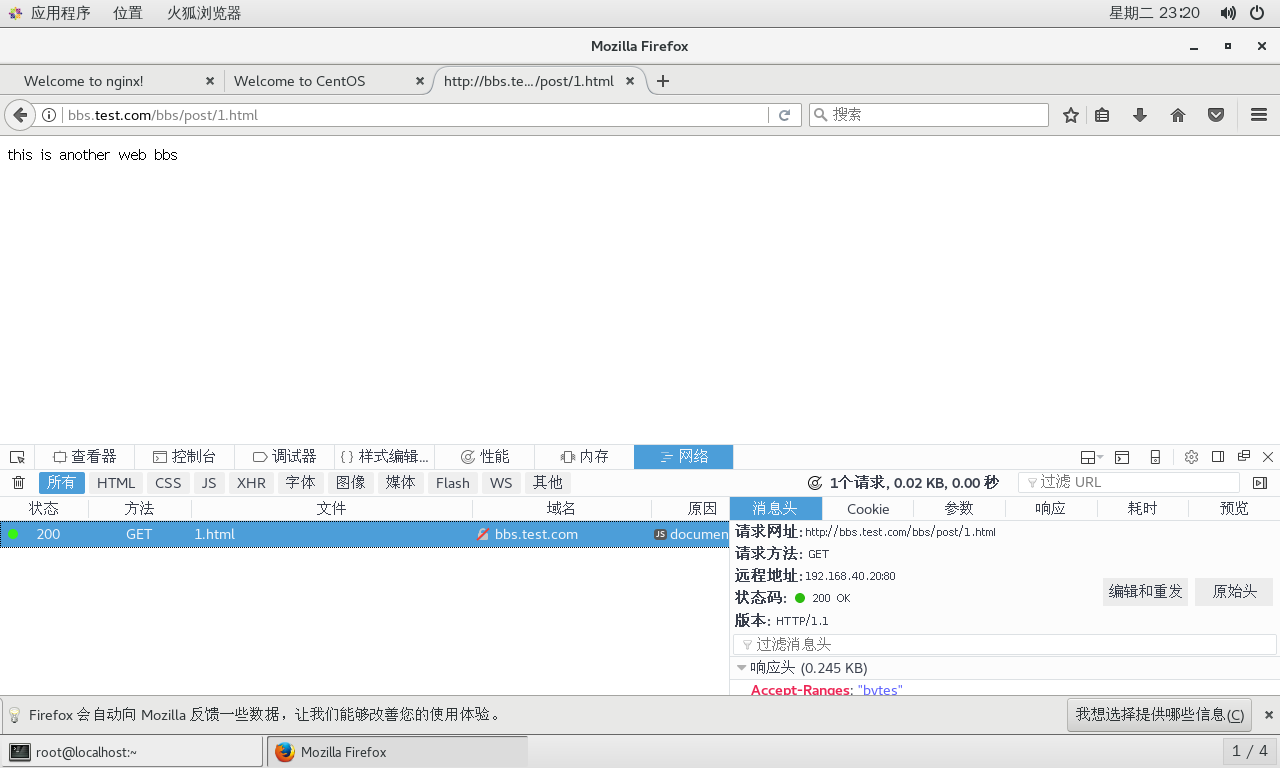This screenshot has height=768, width=1280.
Task: Close the developer tools panel
Action: (1268, 457)
